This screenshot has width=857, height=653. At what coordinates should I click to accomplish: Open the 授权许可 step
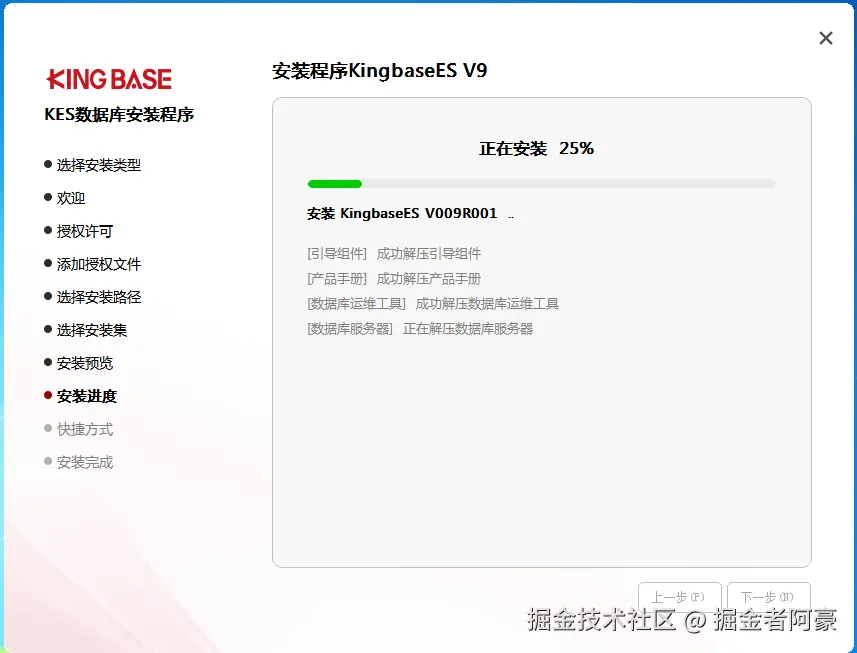tap(79, 231)
